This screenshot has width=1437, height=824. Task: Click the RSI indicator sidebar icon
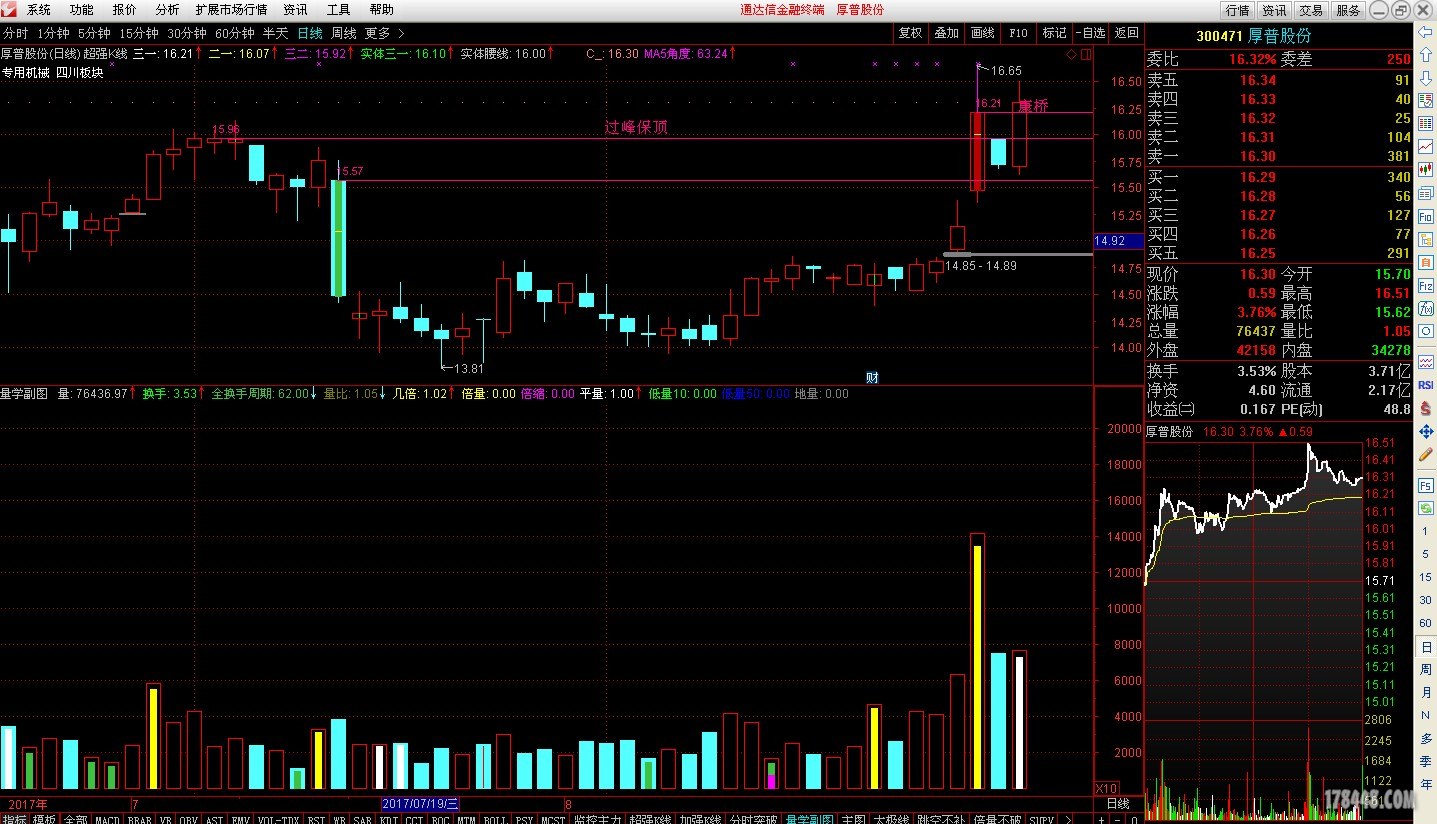1426,385
